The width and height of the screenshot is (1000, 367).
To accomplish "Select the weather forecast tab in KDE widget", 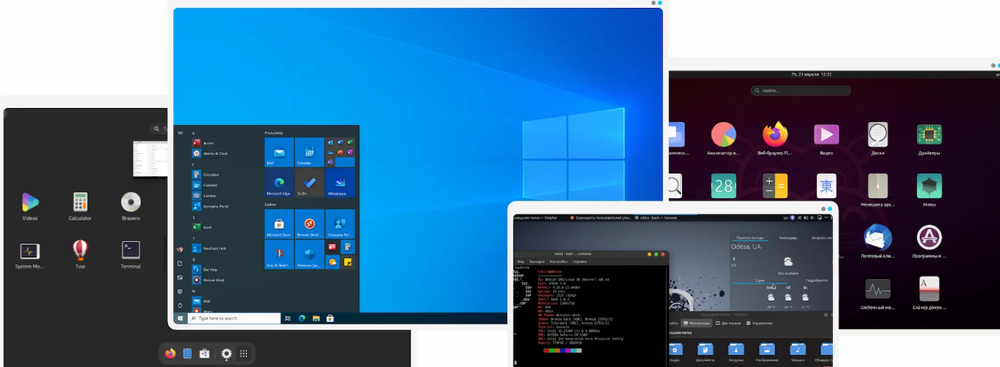I will (x=751, y=237).
